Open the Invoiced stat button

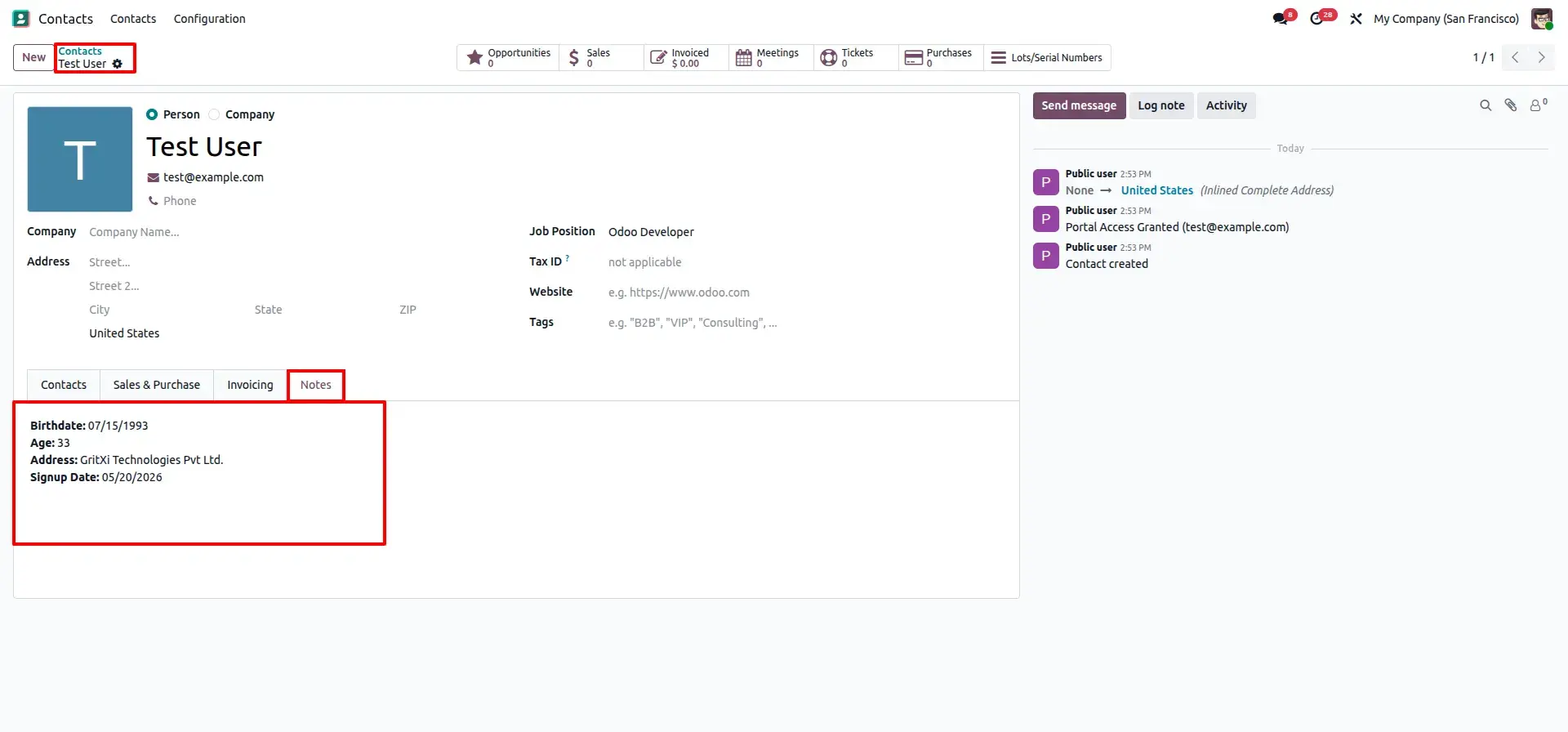point(686,57)
